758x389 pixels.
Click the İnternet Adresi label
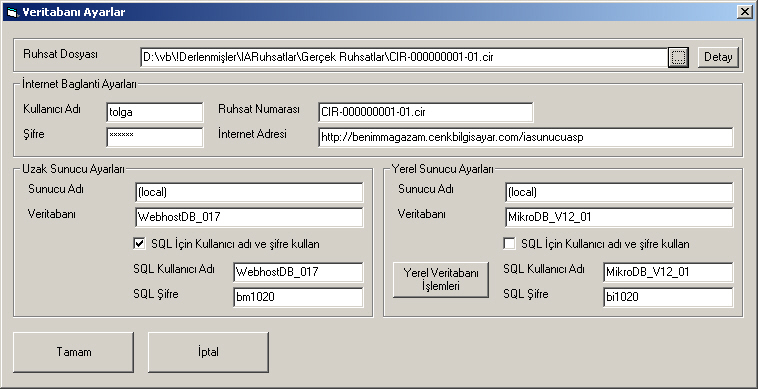(252, 134)
